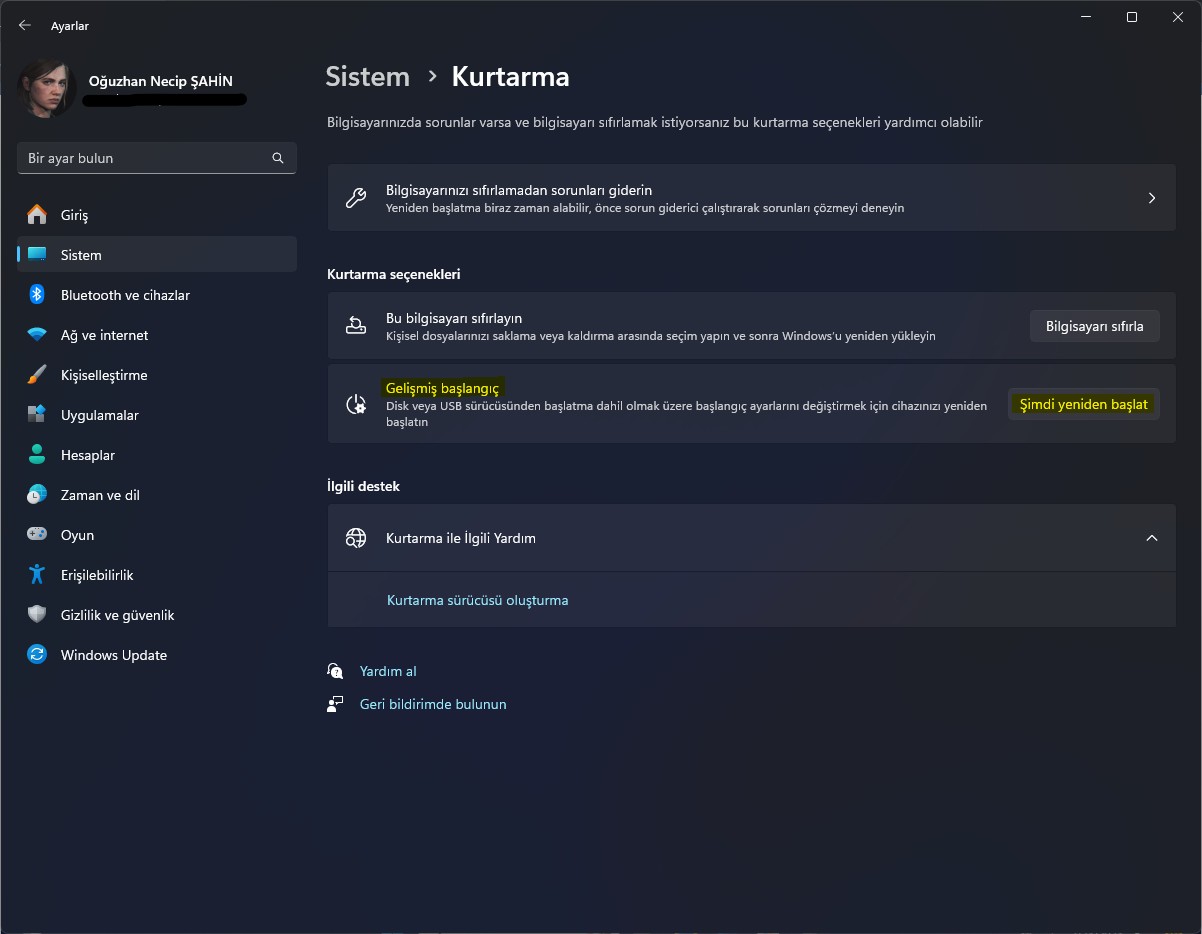Open Kurtarma sürücüsü oluşturma link
This screenshot has height=934, width=1202.
(x=477, y=600)
